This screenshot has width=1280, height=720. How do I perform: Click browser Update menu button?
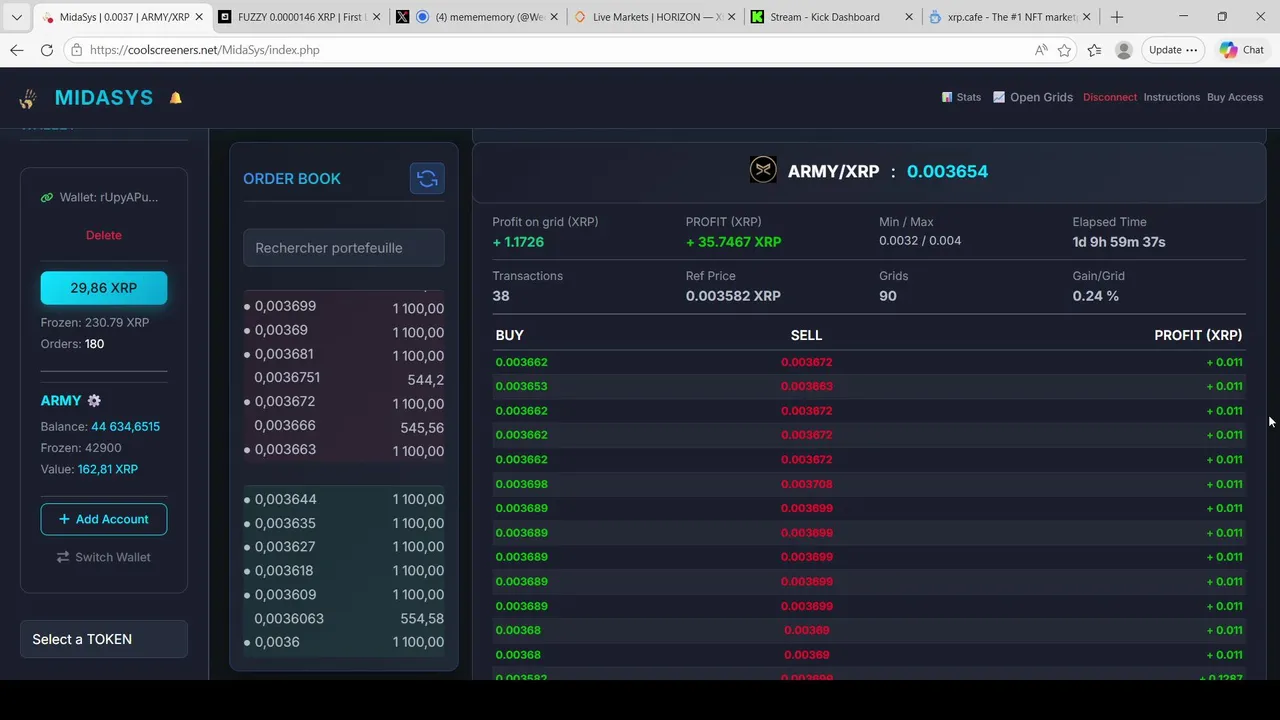pyautogui.click(x=1172, y=50)
